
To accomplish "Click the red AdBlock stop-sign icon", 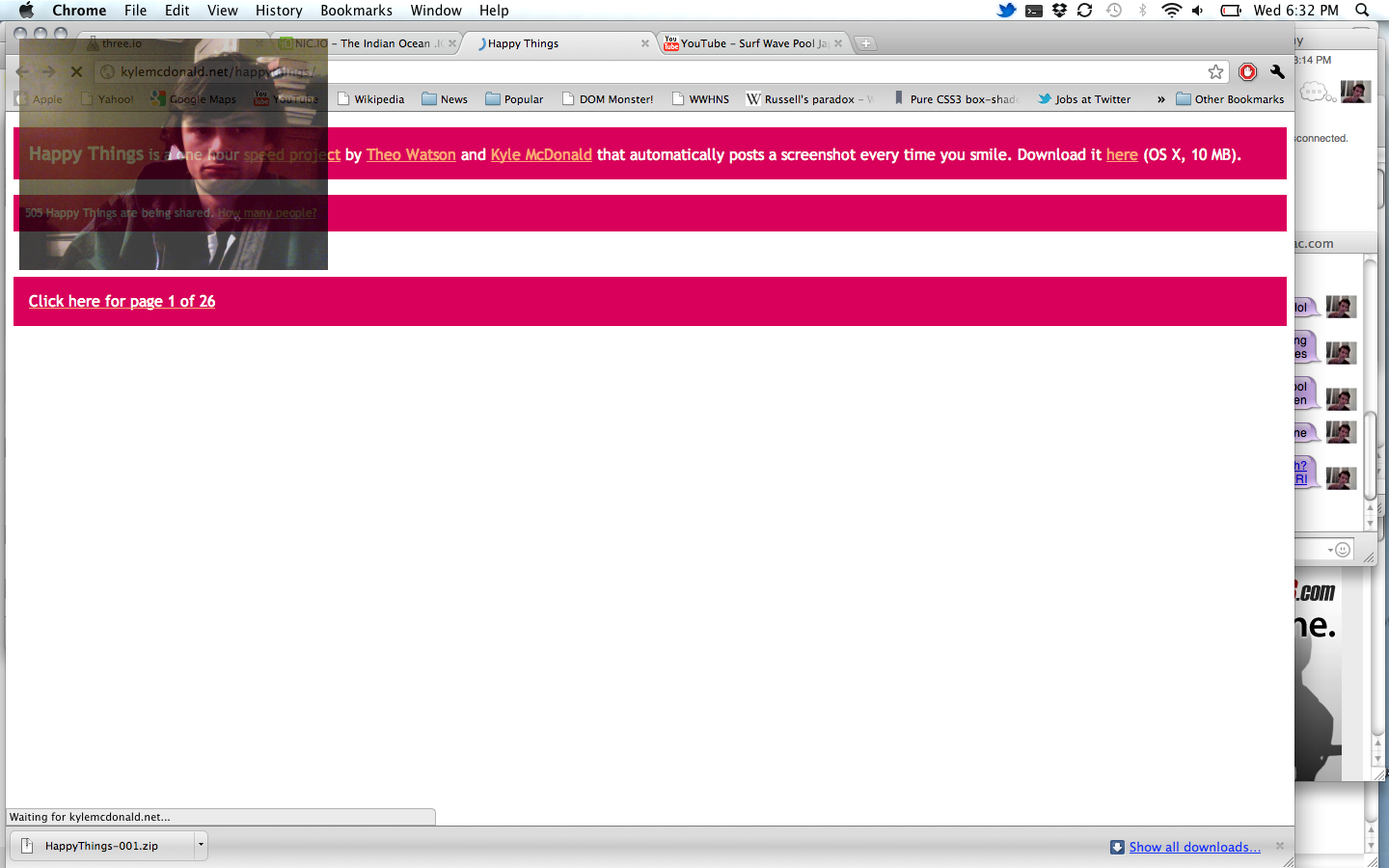I will click(1247, 72).
